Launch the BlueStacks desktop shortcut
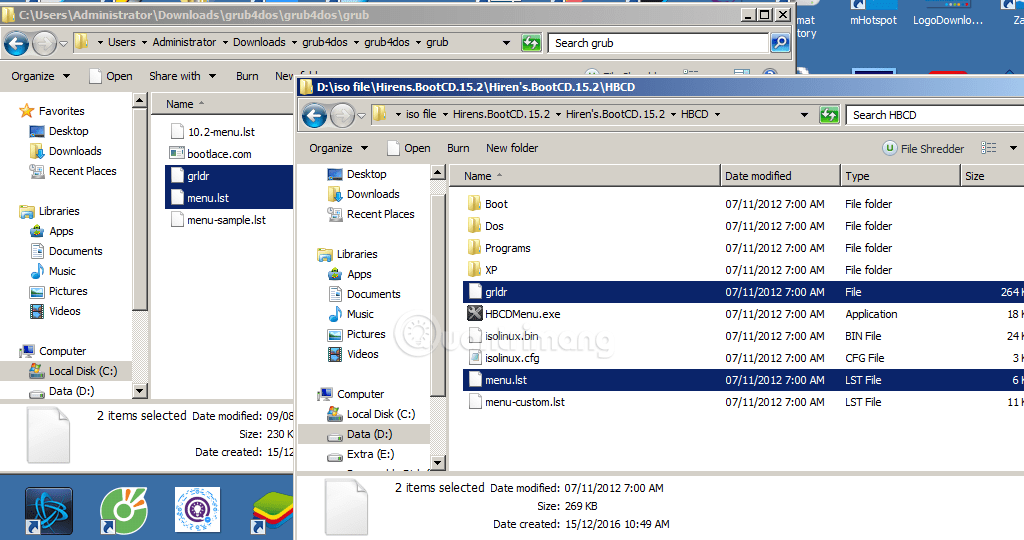This screenshot has width=1024, height=540. (x=273, y=513)
